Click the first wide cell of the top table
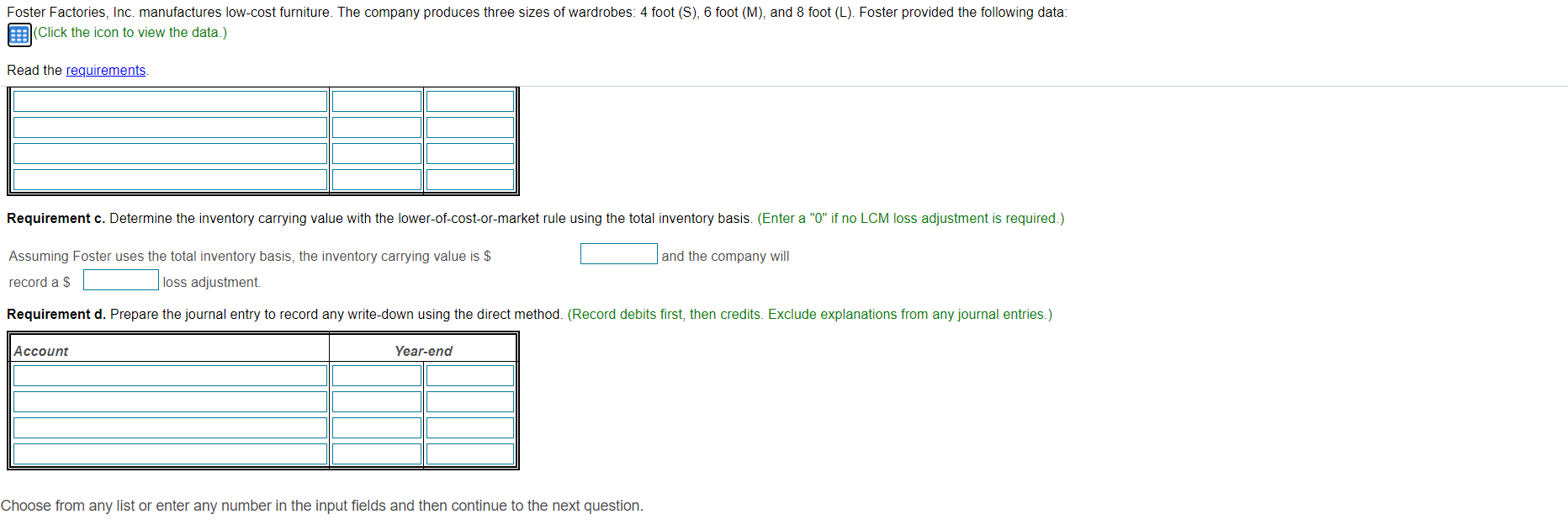This screenshot has height=520, width=1568. pos(170,100)
